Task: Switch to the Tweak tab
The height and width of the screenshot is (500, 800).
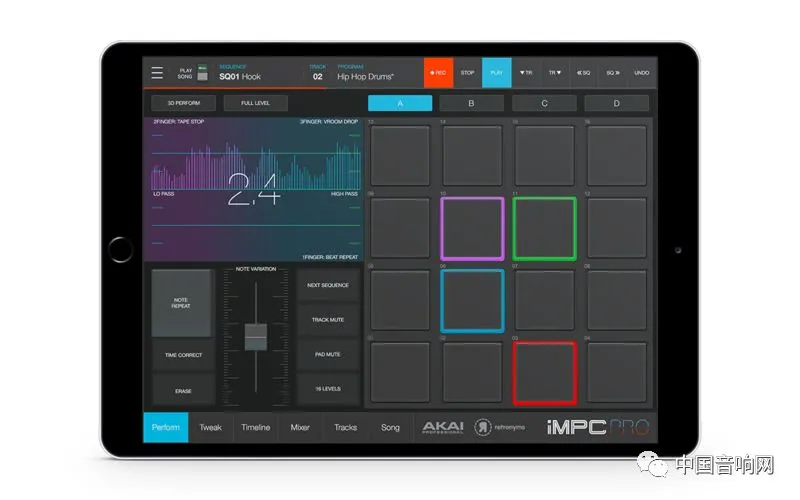Action: point(211,428)
